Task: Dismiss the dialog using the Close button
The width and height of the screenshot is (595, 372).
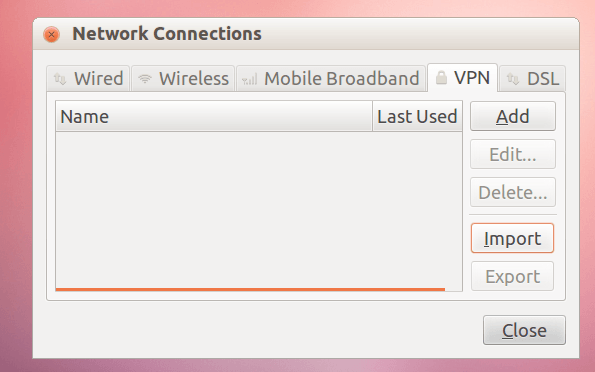Action: (524, 330)
